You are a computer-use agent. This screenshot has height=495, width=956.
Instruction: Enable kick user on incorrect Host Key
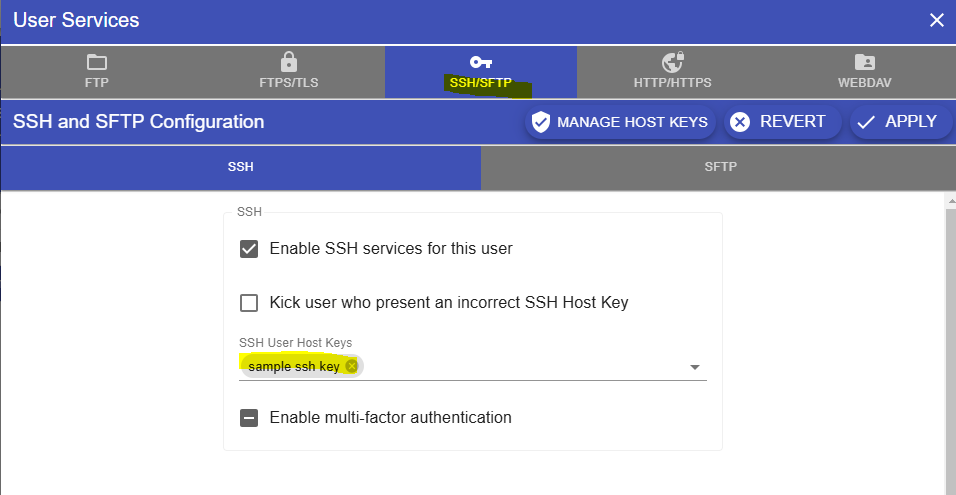[x=250, y=302]
